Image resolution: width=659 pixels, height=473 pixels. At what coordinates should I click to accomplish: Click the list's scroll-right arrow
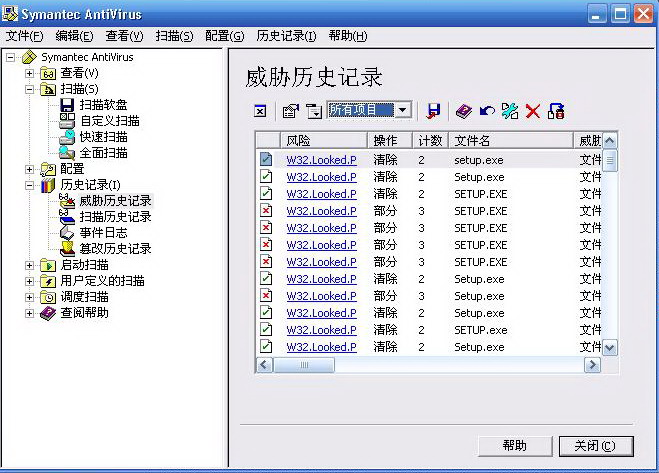click(592, 365)
